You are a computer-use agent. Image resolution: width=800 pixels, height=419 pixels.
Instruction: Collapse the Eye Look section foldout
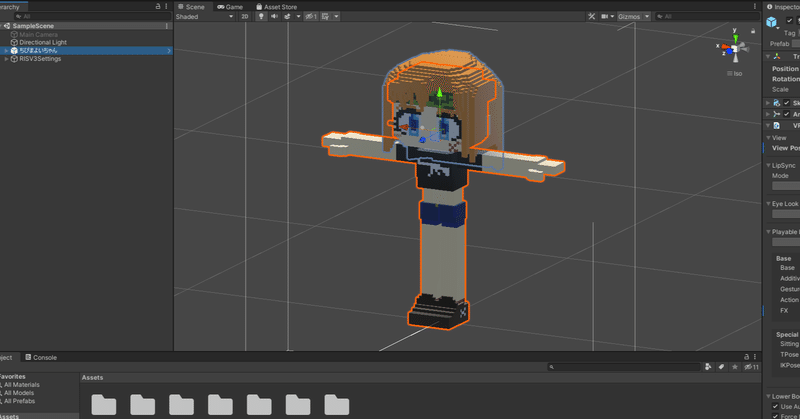tap(768, 204)
